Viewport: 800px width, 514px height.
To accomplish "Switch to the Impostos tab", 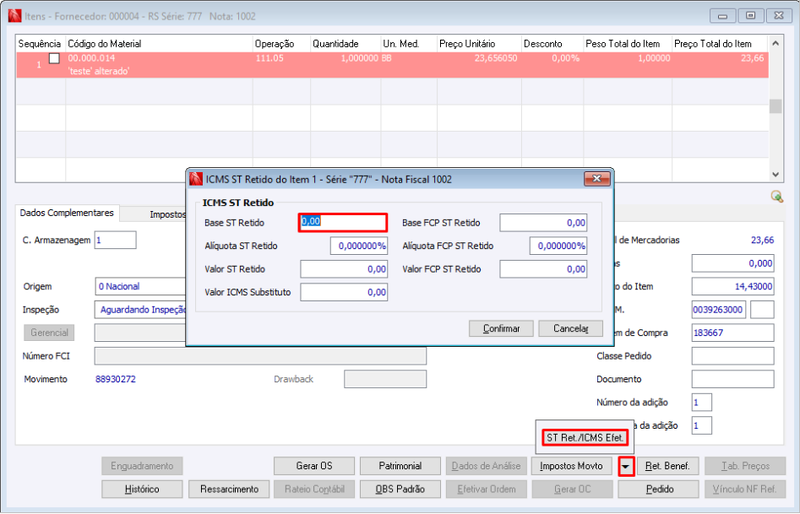I will click(167, 214).
